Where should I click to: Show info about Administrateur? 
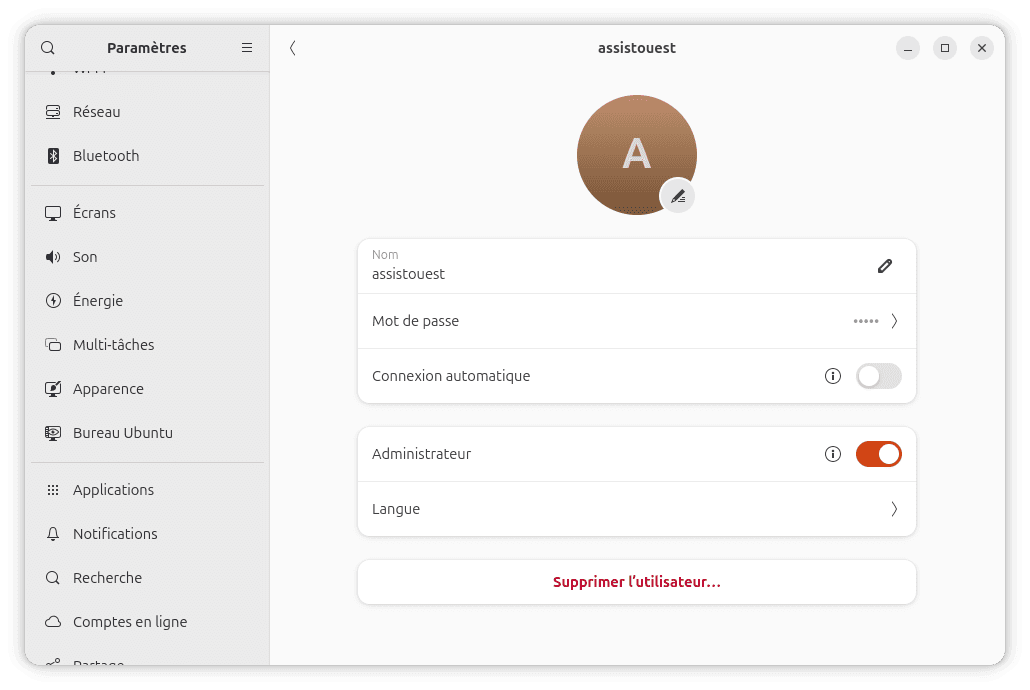[833, 454]
